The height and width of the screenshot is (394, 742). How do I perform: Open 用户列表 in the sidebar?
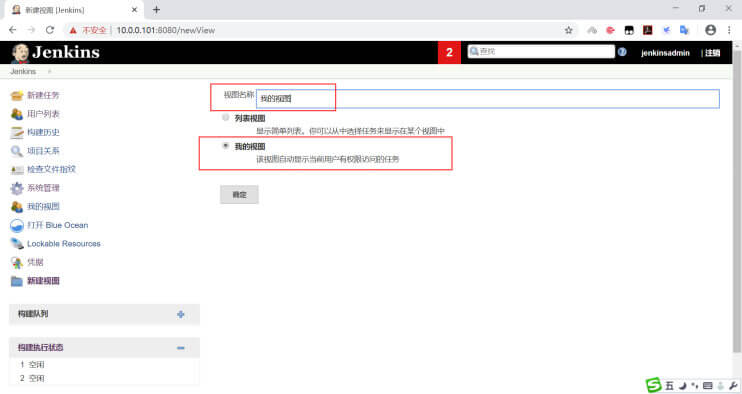click(43, 114)
